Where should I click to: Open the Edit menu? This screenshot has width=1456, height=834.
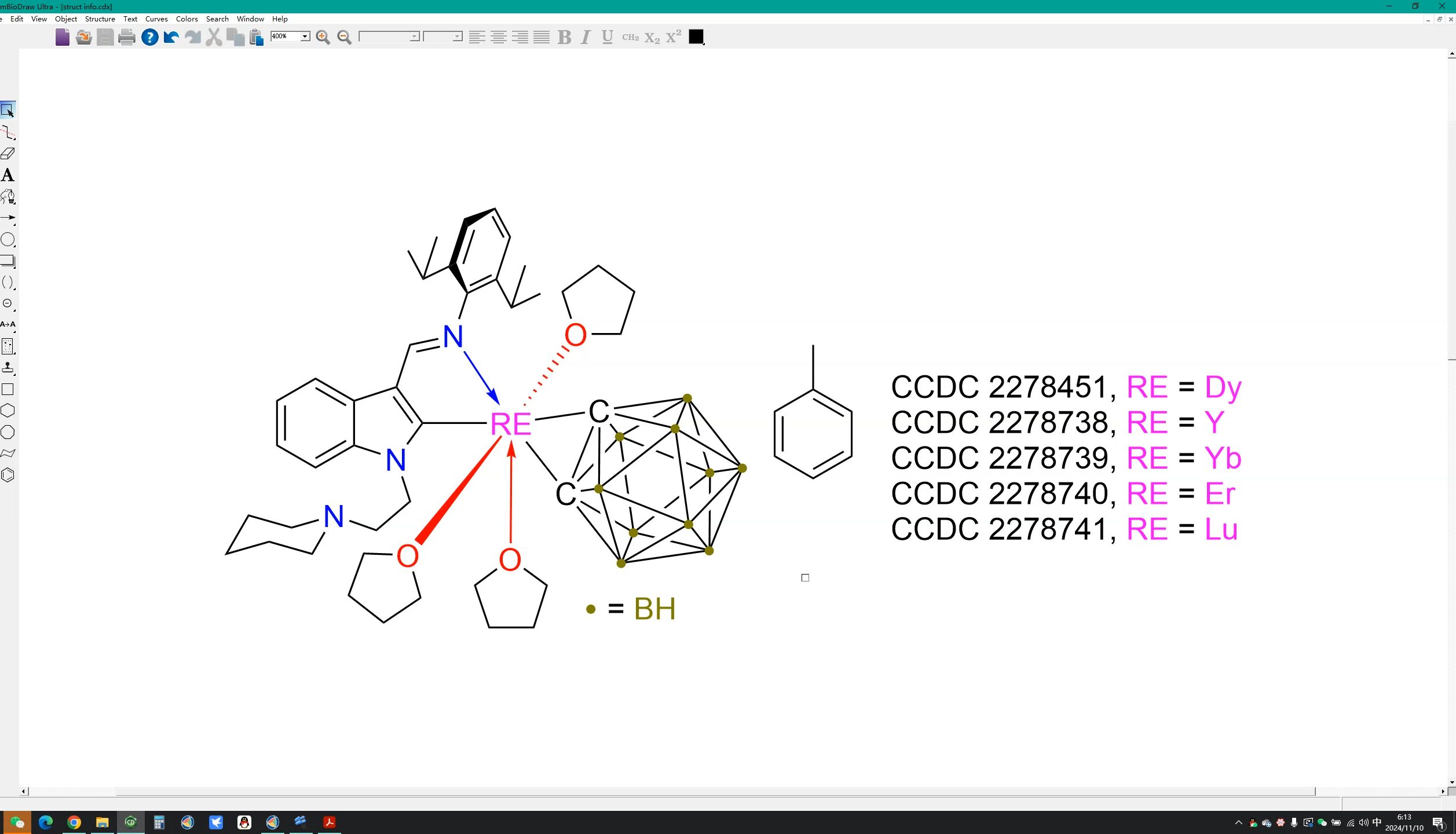click(17, 19)
